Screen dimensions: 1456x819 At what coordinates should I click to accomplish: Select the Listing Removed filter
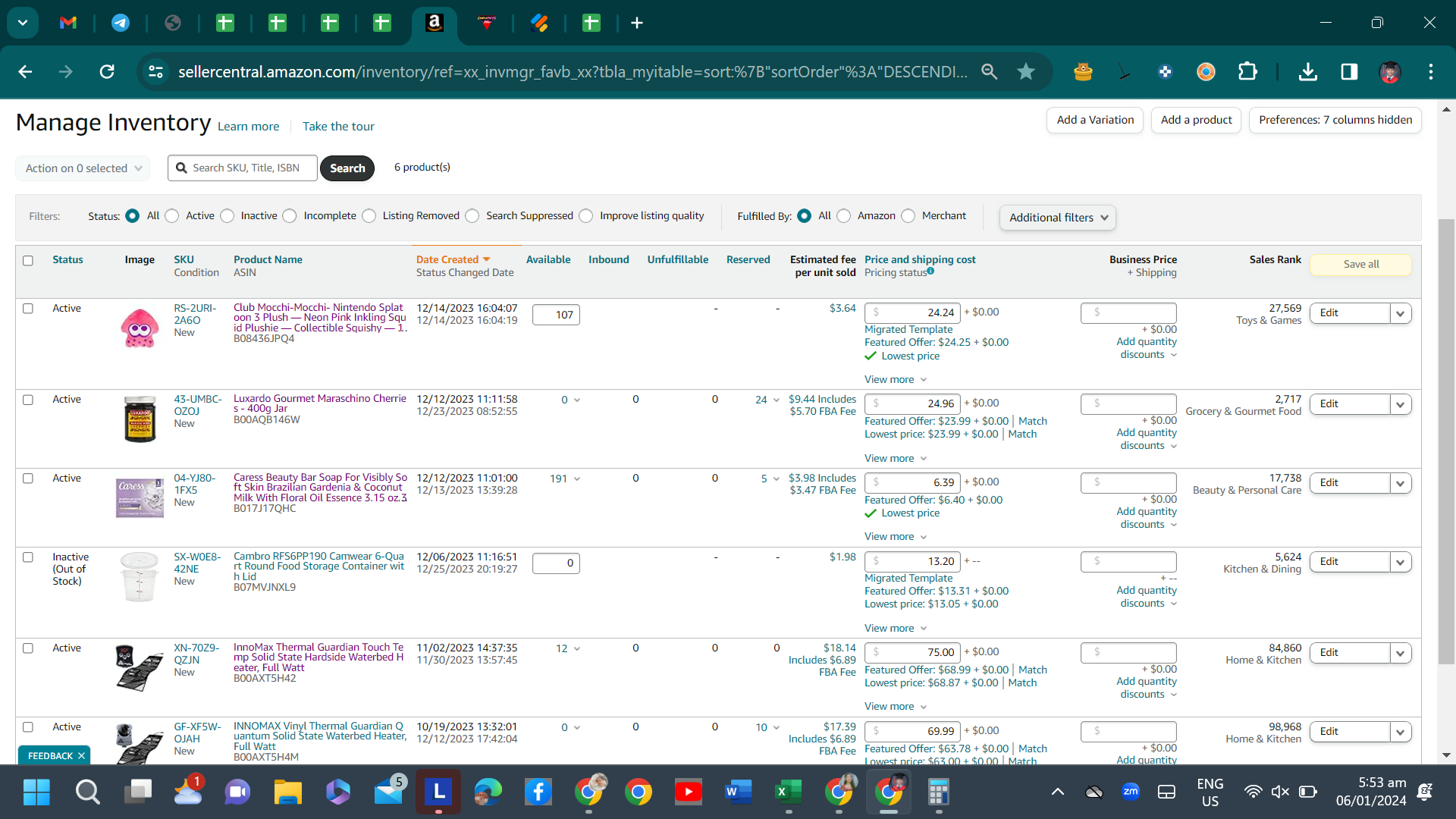point(369,216)
